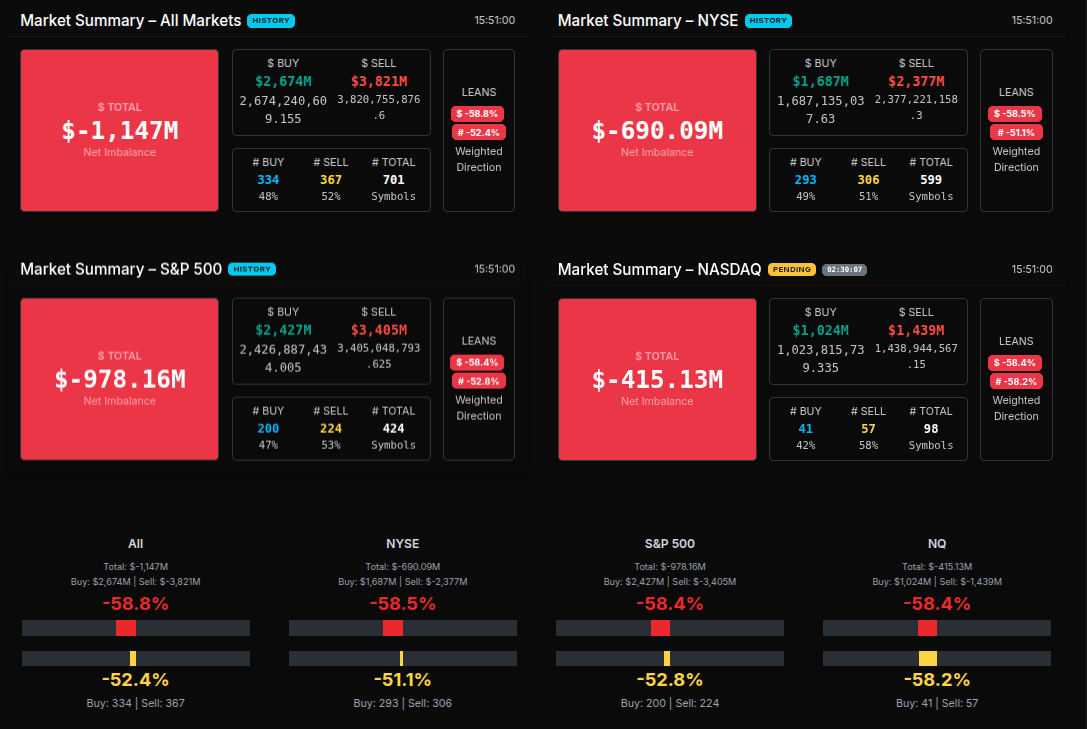The image size is (1087, 729).
Task: Click the # -58.2% leans badge in NASDAQ
Action: click(1016, 381)
